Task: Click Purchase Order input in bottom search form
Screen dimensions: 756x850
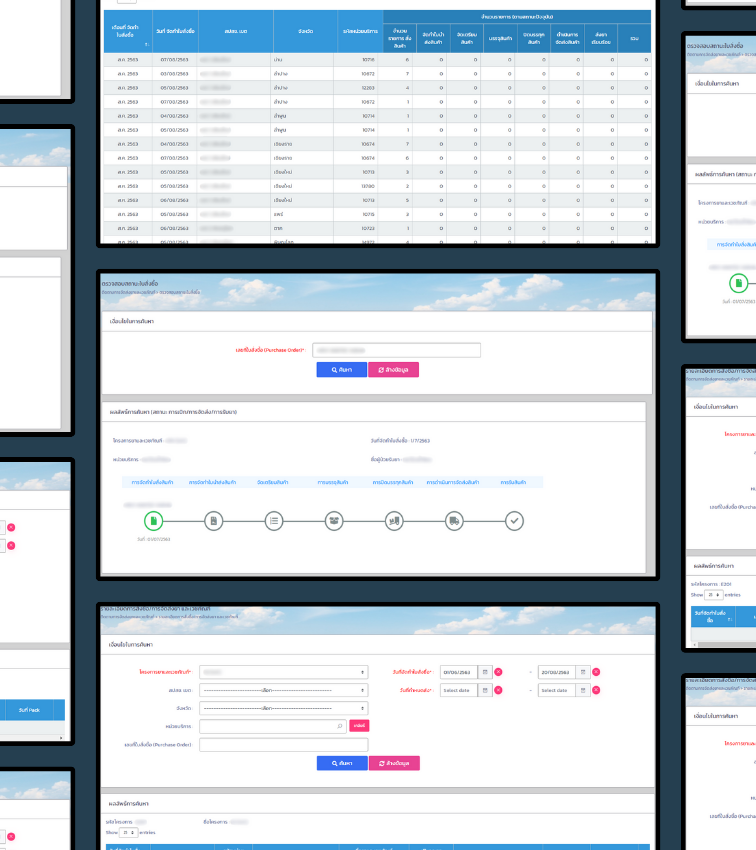Action: 283,744
